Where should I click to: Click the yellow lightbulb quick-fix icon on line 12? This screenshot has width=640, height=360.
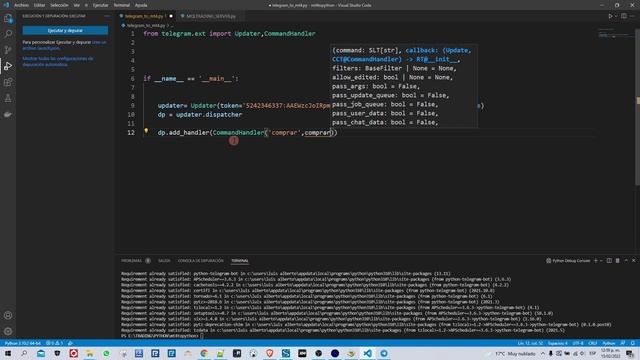(x=146, y=131)
